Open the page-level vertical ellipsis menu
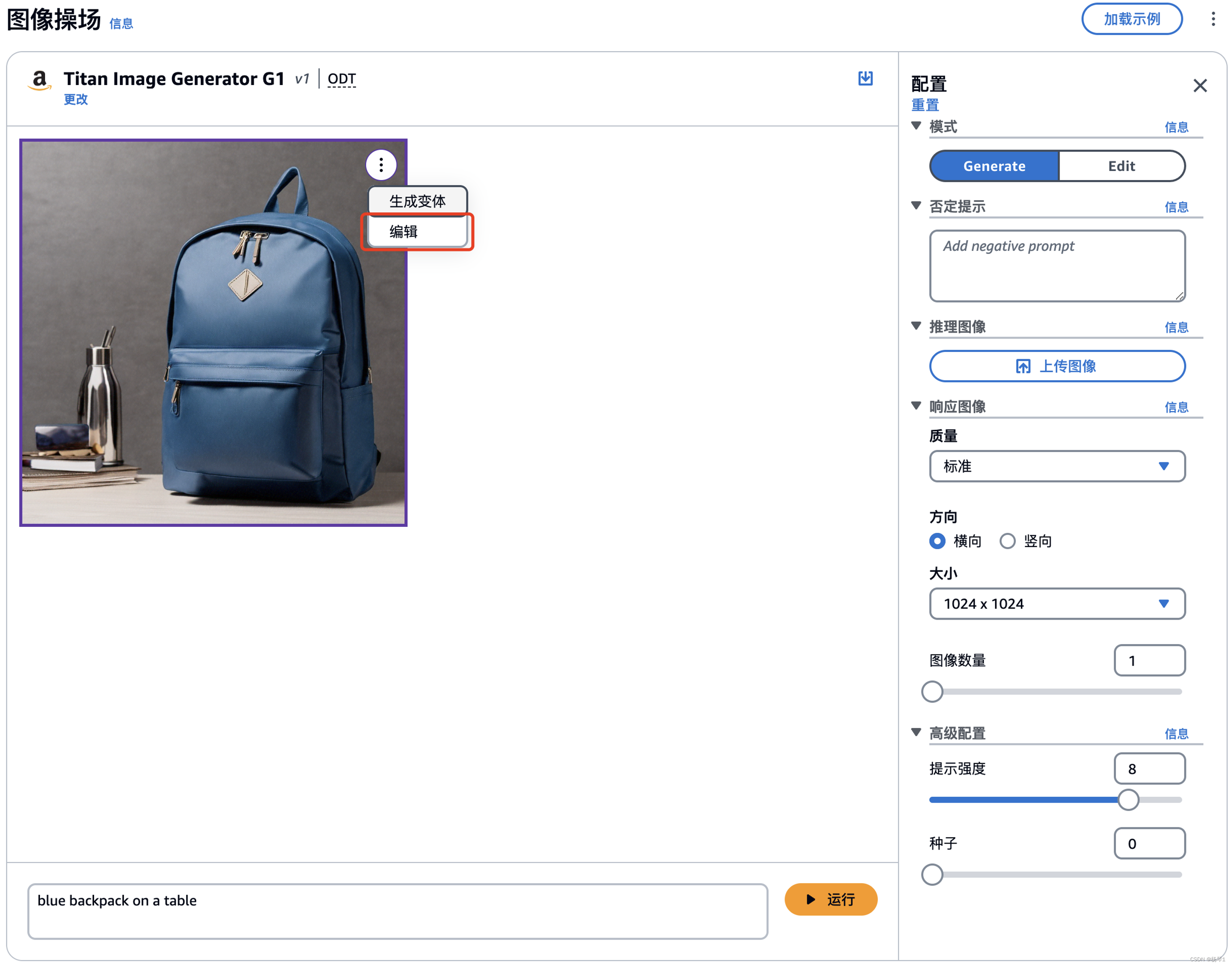The height and width of the screenshot is (966, 1232). 1213,19
